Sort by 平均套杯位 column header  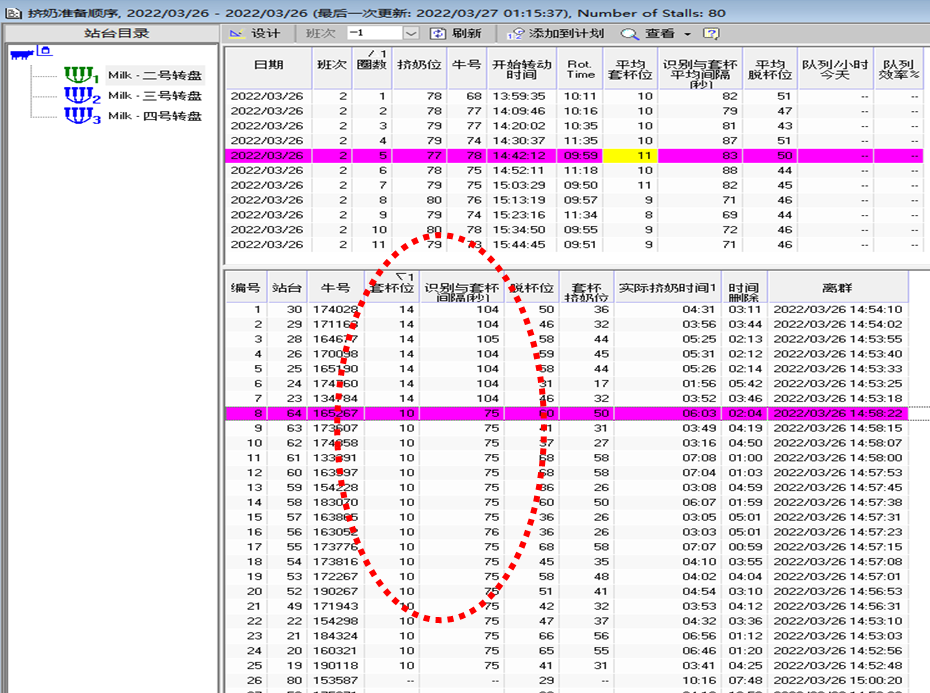[630, 68]
